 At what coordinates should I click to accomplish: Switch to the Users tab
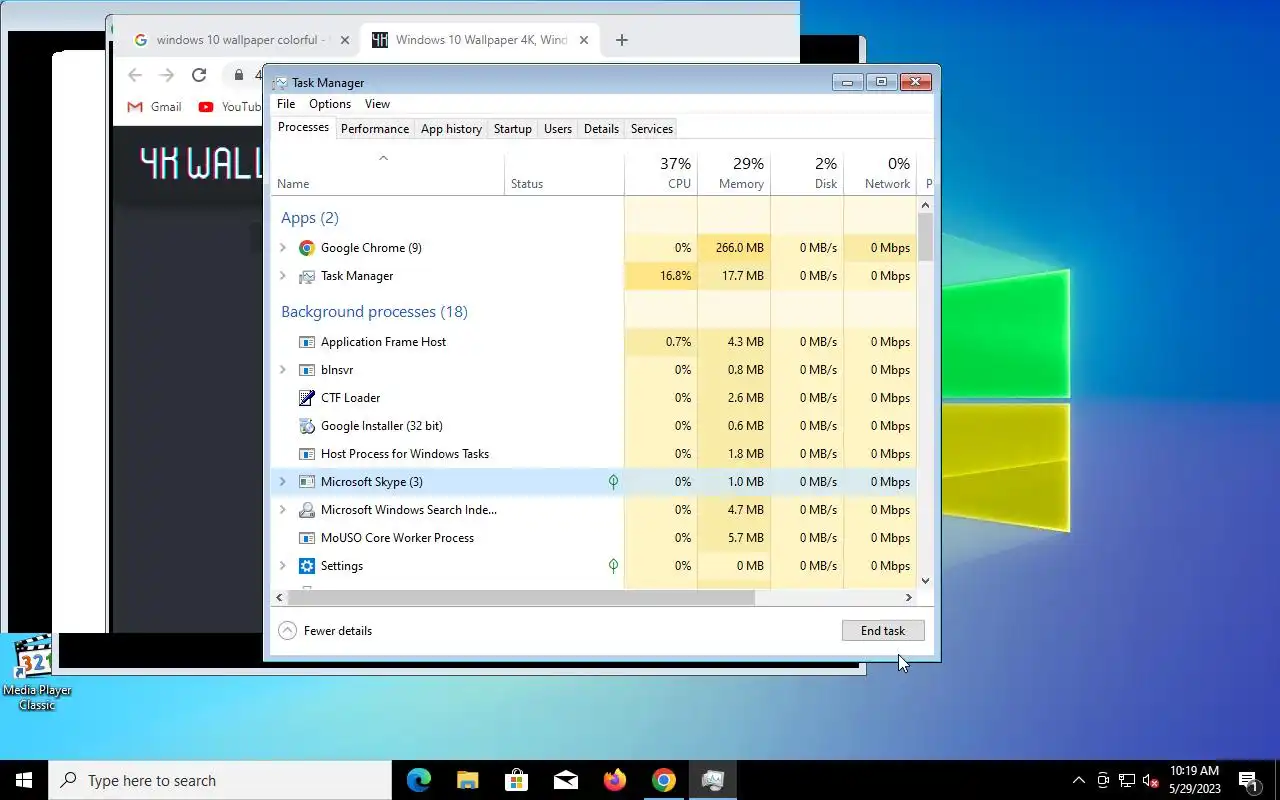(558, 129)
